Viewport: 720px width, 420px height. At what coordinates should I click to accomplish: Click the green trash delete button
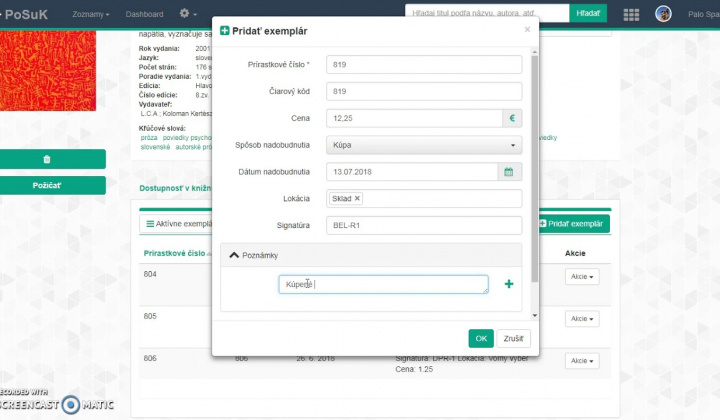pyautogui.click(x=47, y=159)
